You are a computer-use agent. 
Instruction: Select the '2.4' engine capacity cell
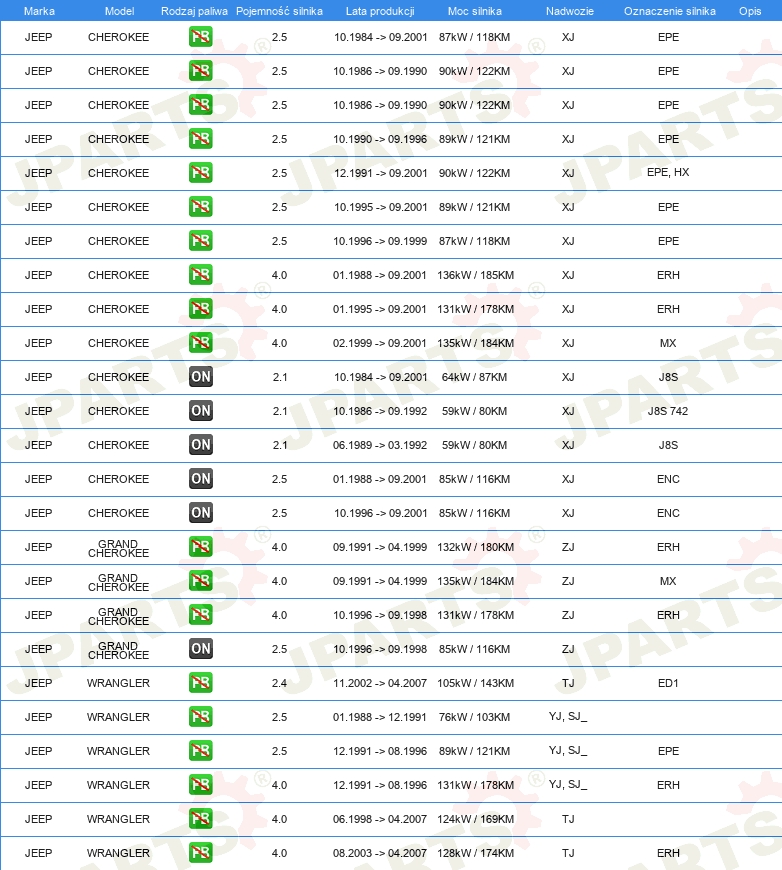[279, 683]
